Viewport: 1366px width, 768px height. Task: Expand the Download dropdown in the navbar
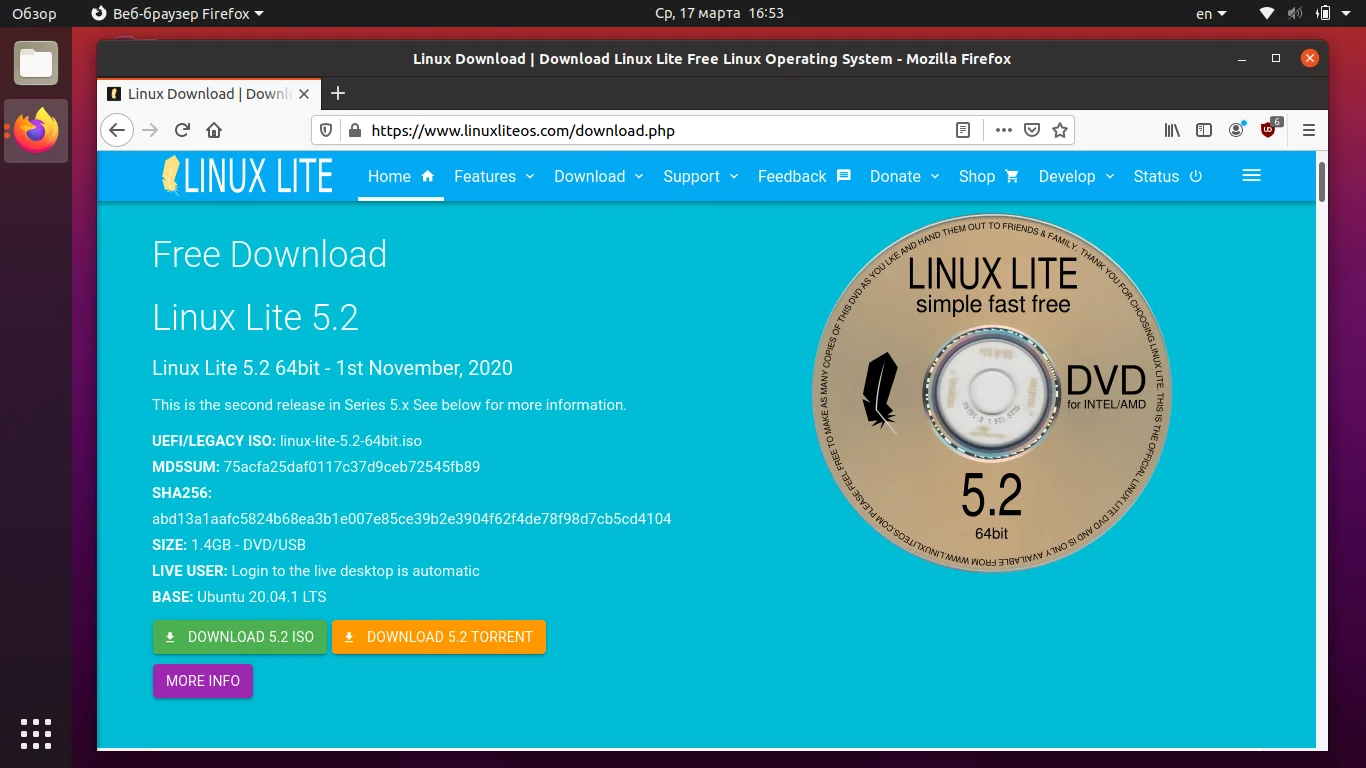click(598, 176)
